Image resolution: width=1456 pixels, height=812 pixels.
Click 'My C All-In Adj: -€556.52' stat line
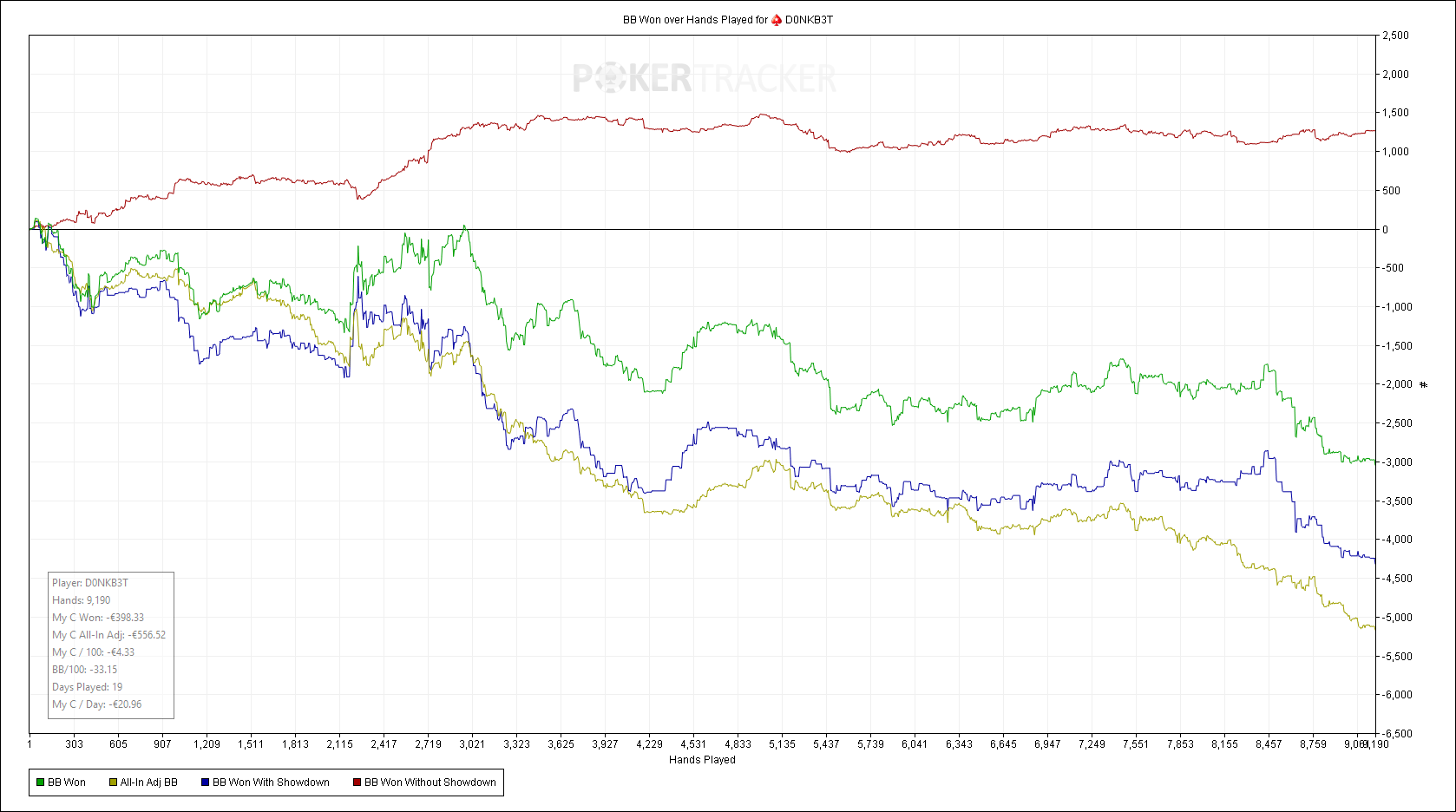(x=108, y=635)
